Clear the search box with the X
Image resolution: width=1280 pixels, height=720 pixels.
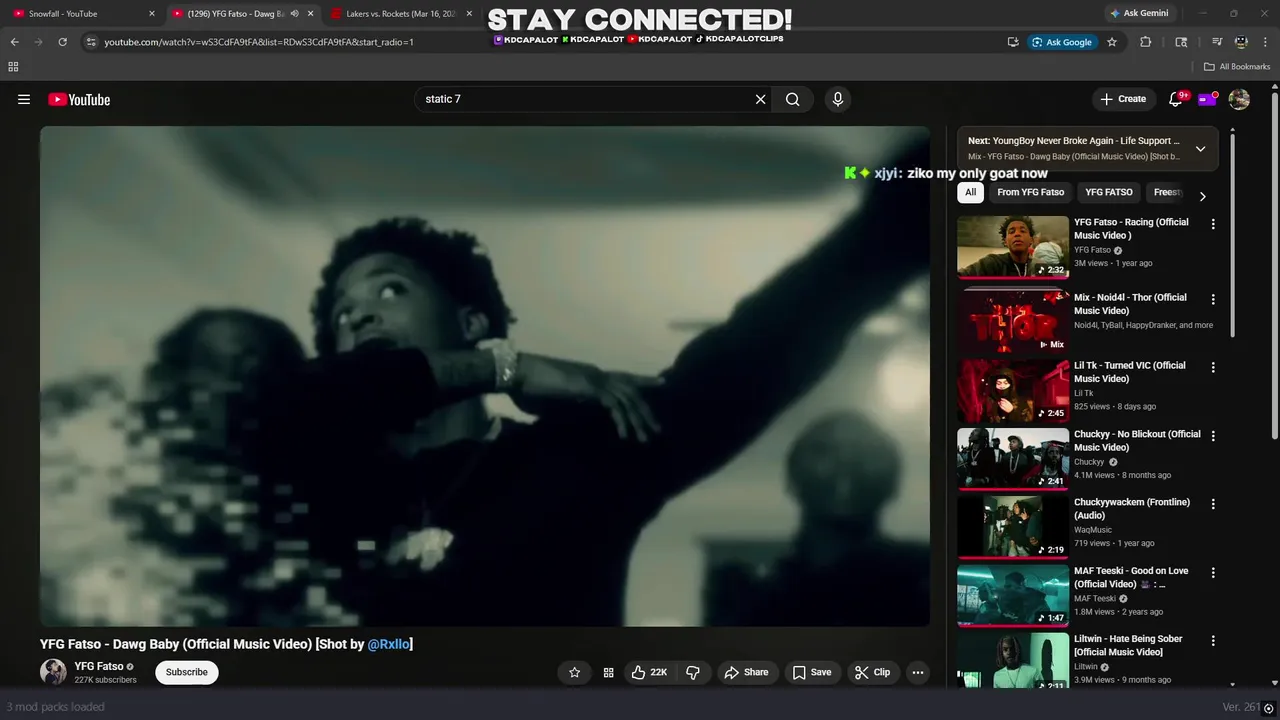click(x=760, y=99)
